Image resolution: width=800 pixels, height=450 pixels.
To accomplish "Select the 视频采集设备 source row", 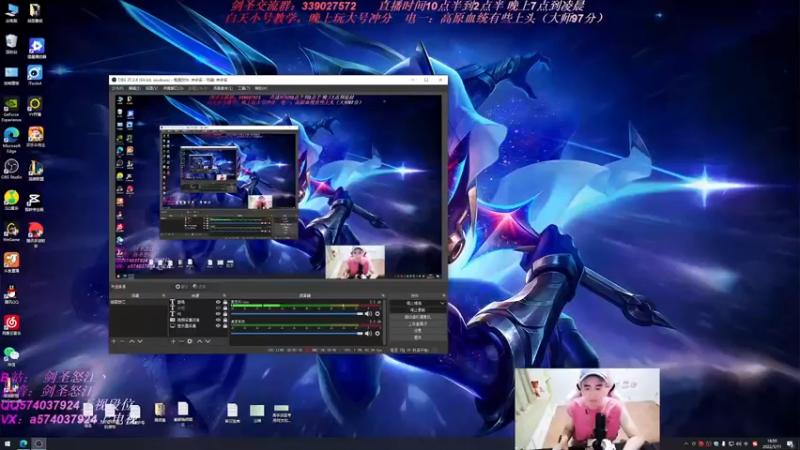I will [x=199, y=320].
